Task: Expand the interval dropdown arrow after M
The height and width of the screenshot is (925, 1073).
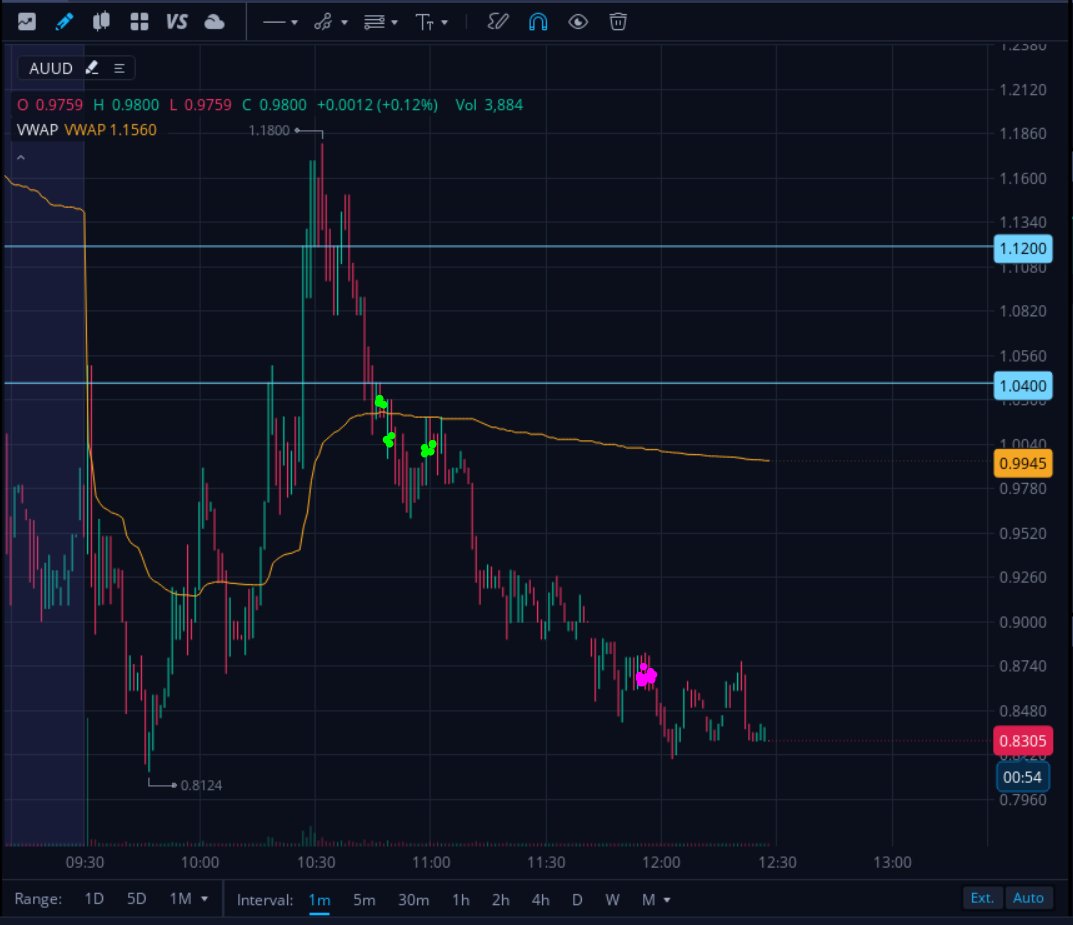Action: pyautogui.click(x=667, y=900)
